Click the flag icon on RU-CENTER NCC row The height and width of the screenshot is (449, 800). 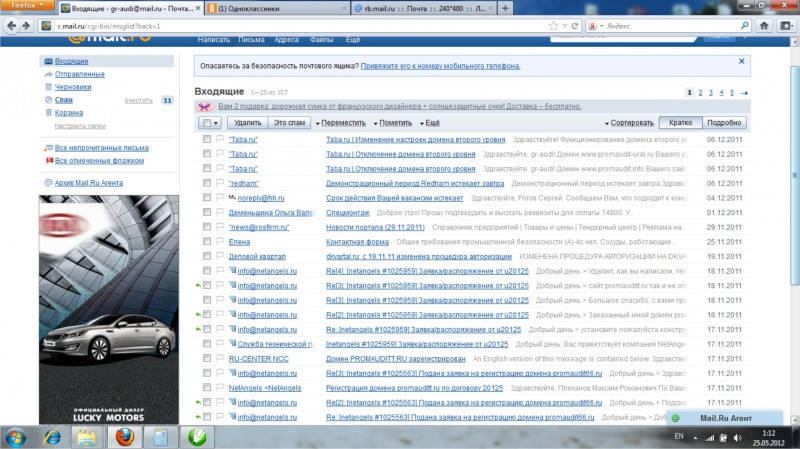coord(220,358)
